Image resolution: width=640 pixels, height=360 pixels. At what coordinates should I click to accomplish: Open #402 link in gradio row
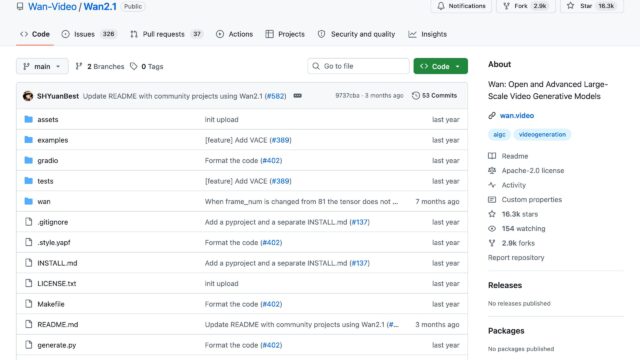point(271,160)
